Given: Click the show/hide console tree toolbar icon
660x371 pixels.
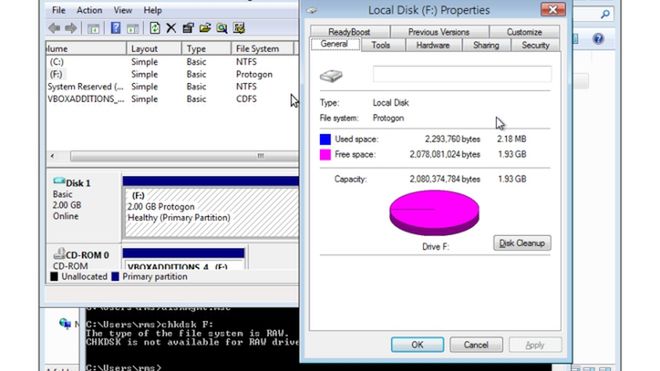Looking at the screenshot, I should [x=93, y=29].
